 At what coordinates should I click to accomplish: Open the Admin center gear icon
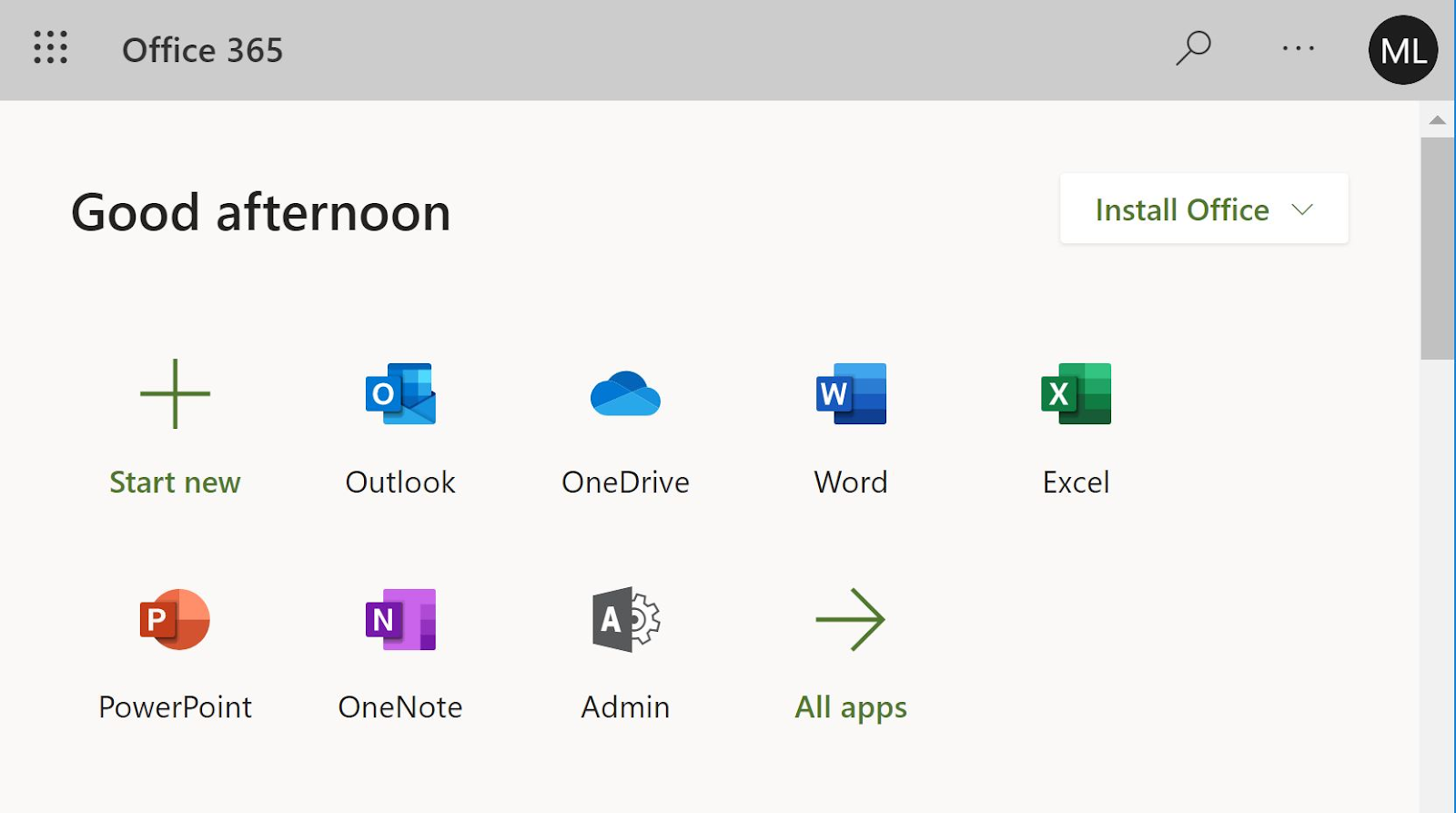point(625,619)
